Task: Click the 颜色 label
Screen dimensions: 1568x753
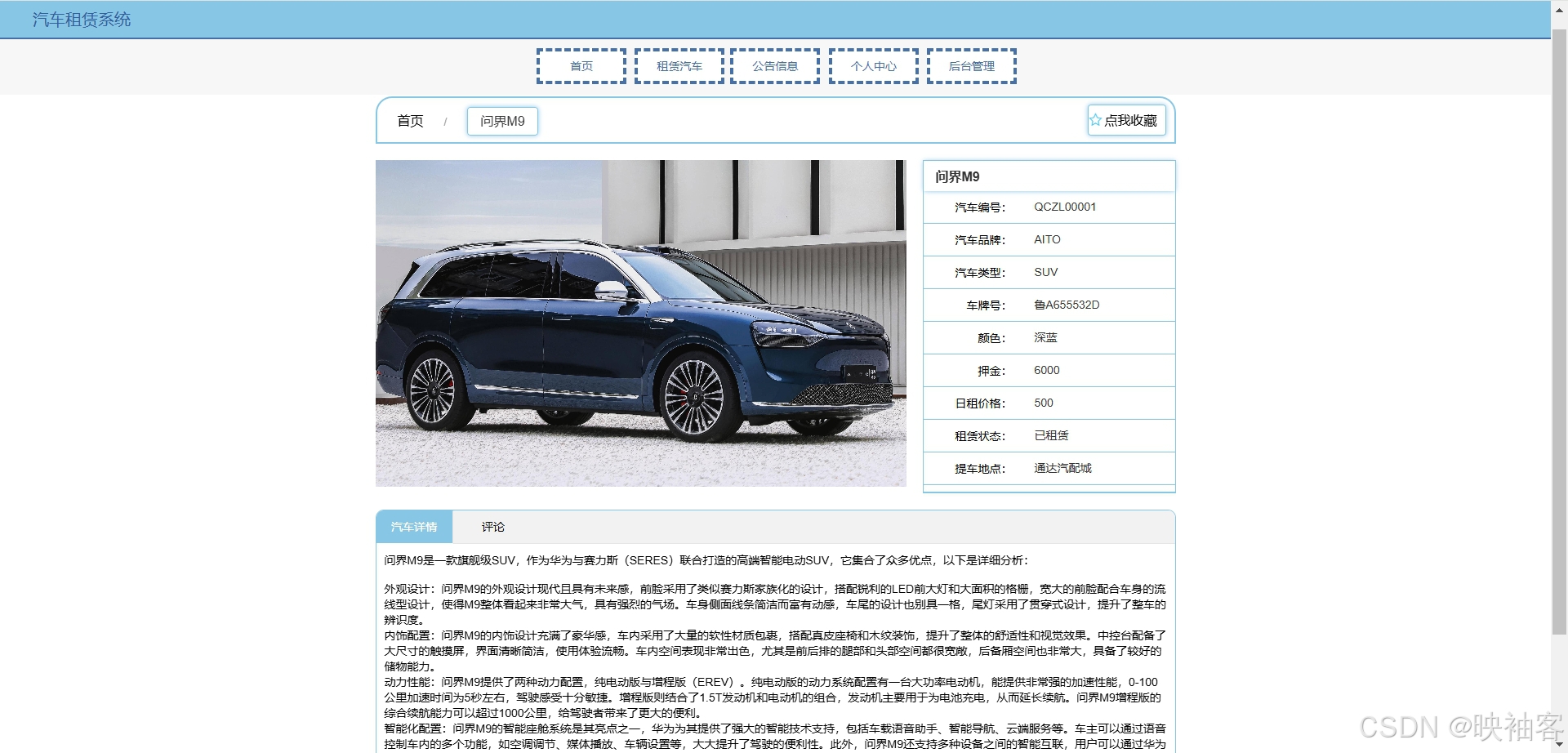Action: [991, 338]
